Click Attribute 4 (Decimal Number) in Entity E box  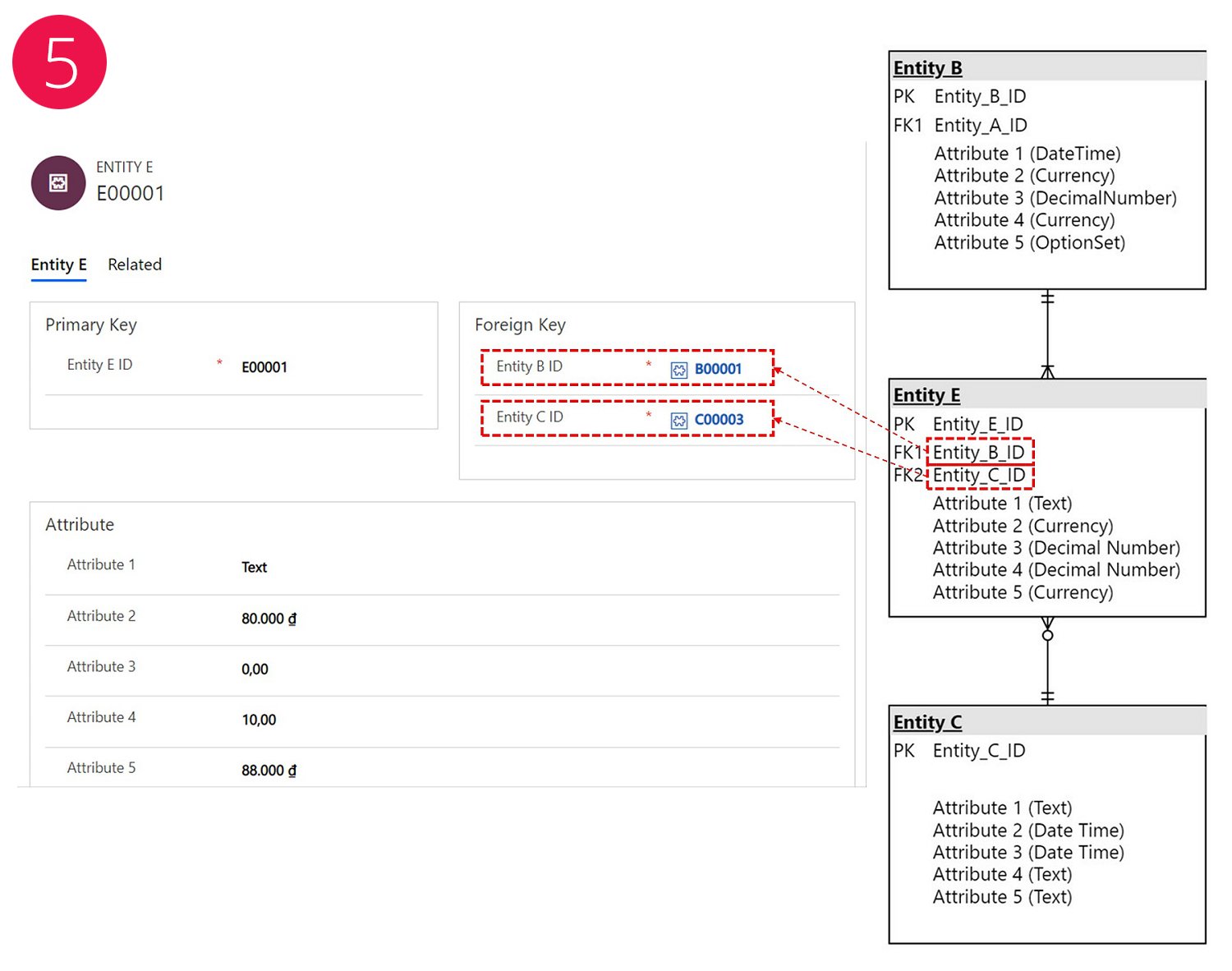[1056, 570]
